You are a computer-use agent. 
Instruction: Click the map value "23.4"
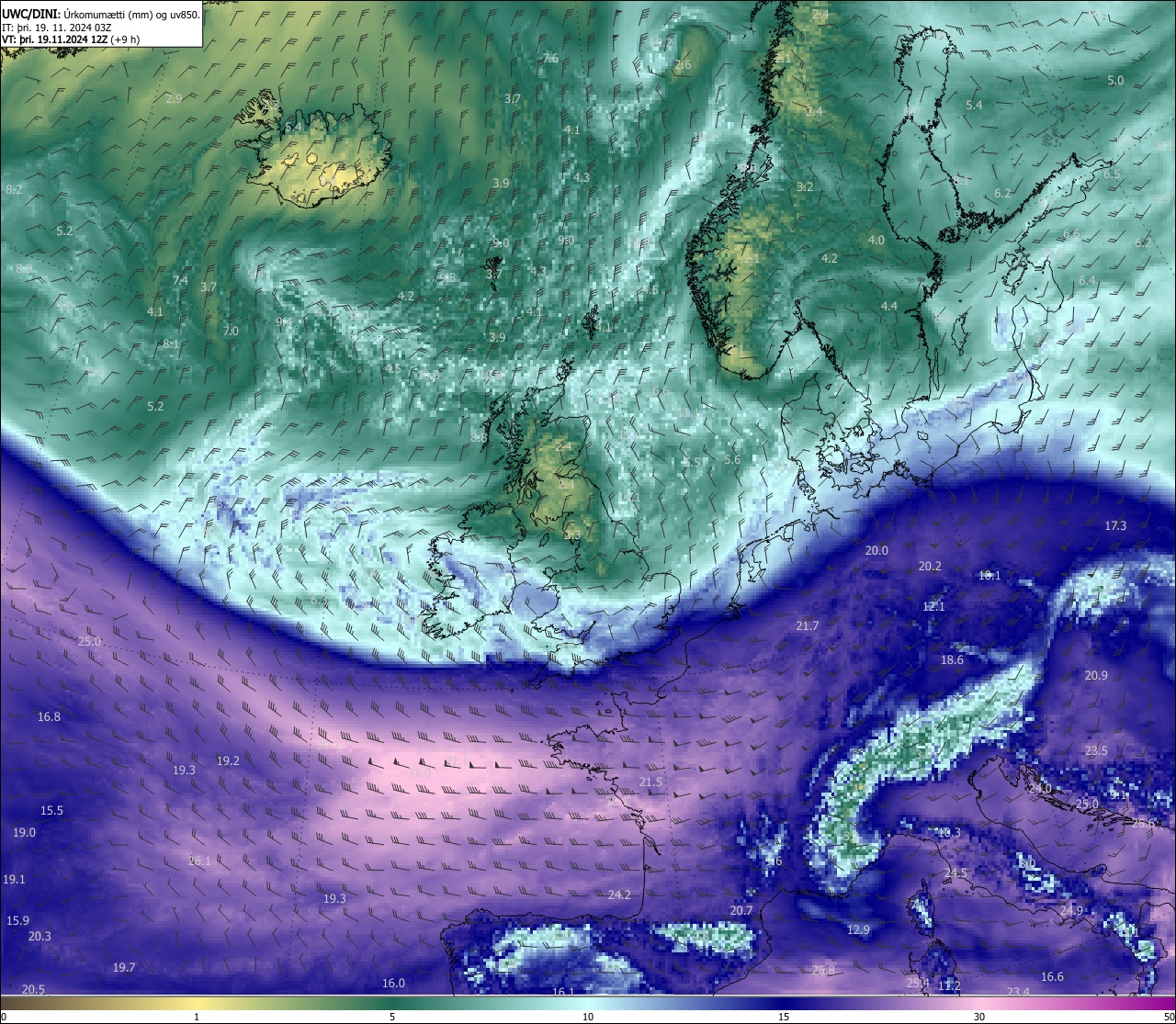coord(1018,992)
